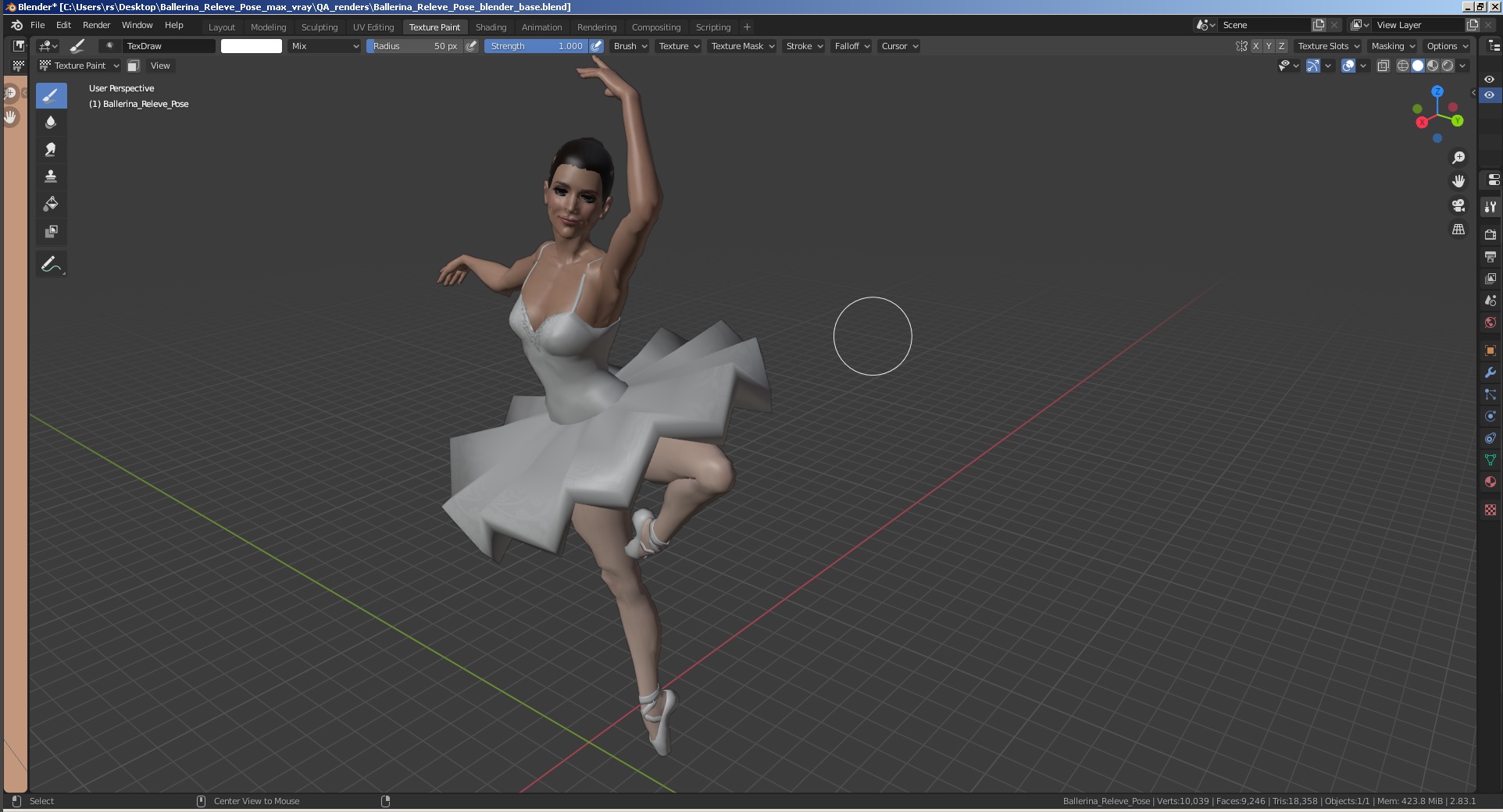The image size is (1503, 812).
Task: Open Object Data properties tab
Action: tap(1491, 460)
